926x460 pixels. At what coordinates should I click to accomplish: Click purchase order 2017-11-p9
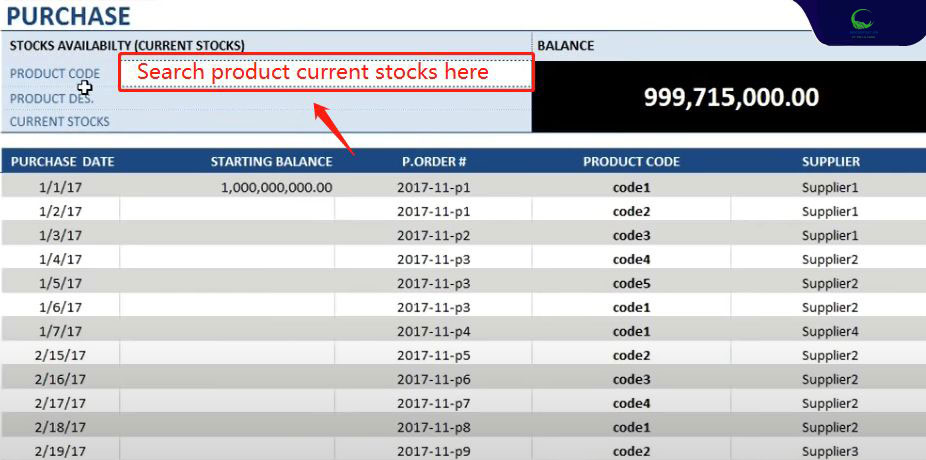433,451
